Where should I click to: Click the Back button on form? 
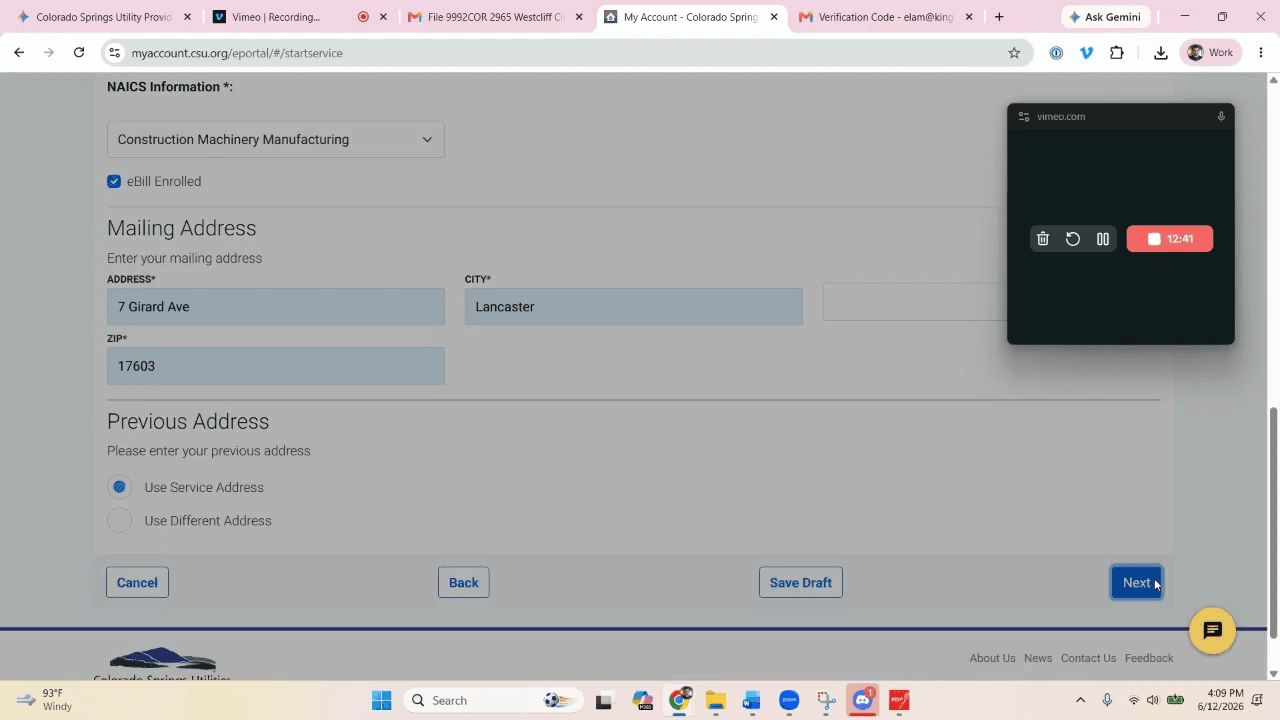tap(463, 583)
